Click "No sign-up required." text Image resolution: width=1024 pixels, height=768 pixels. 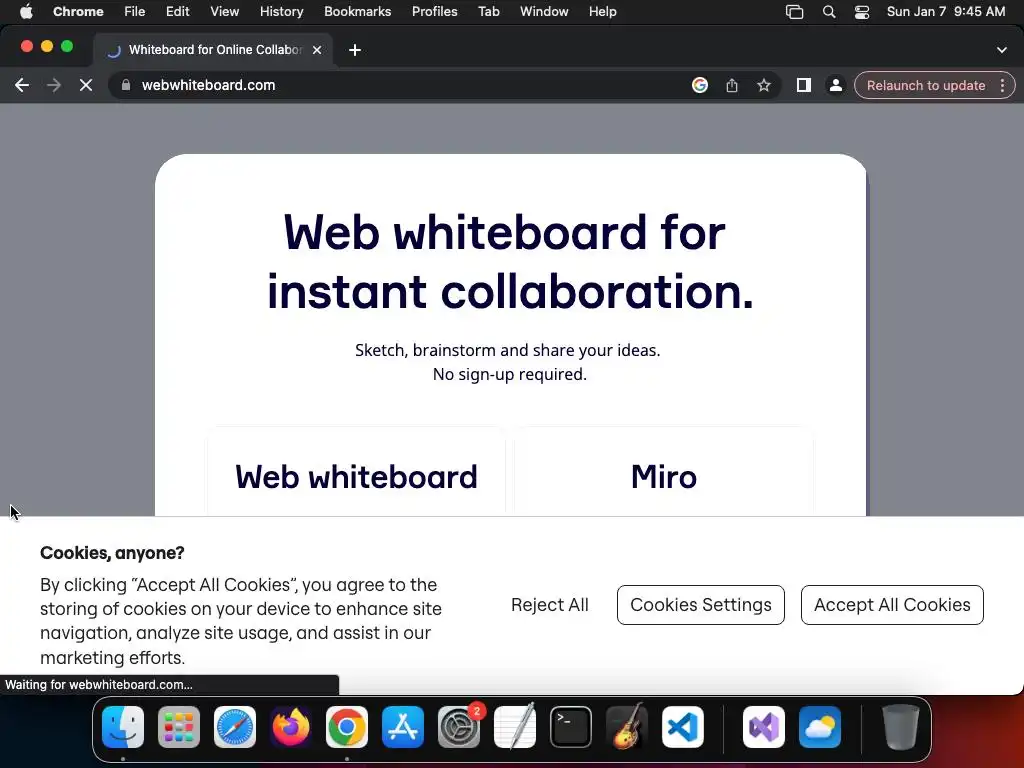click(x=509, y=374)
